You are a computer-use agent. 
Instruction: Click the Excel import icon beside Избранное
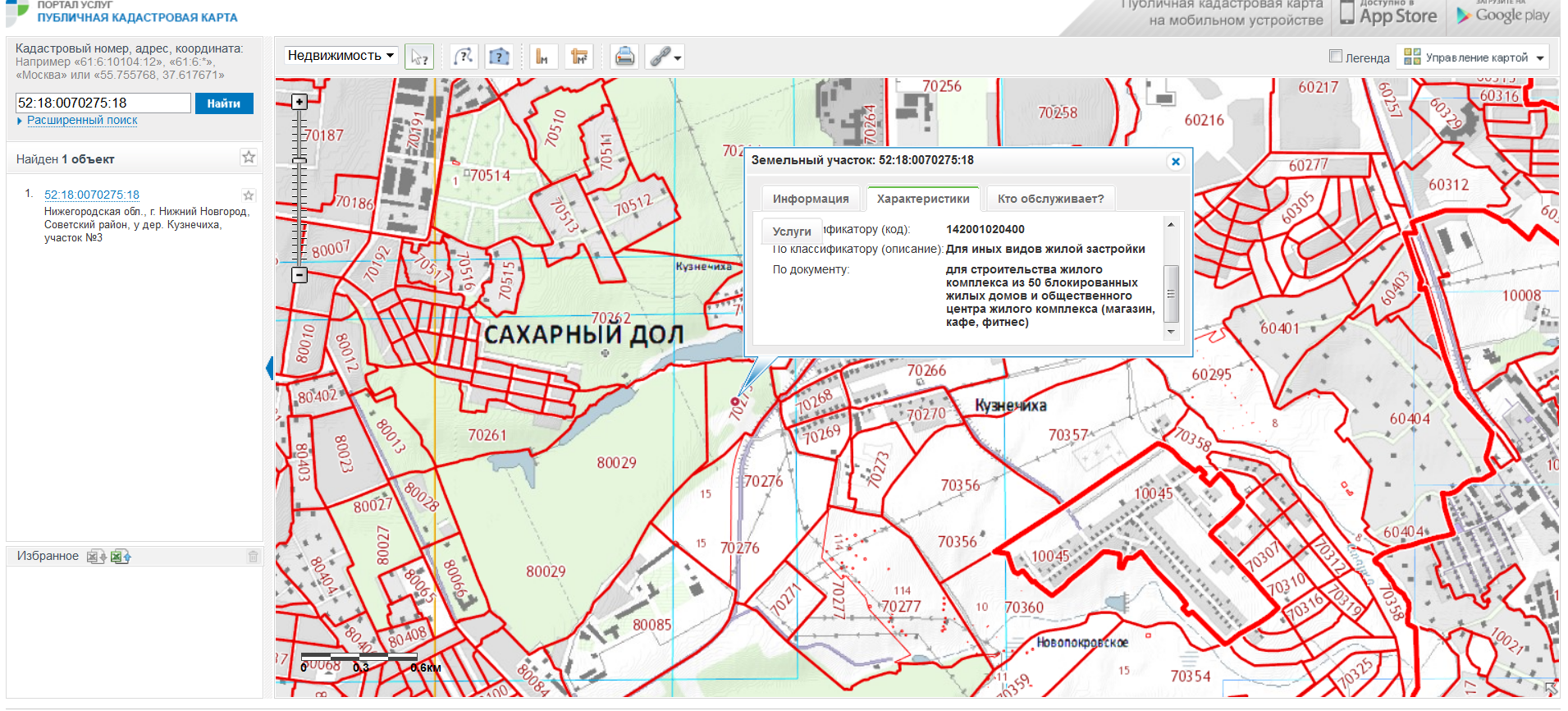(96, 557)
